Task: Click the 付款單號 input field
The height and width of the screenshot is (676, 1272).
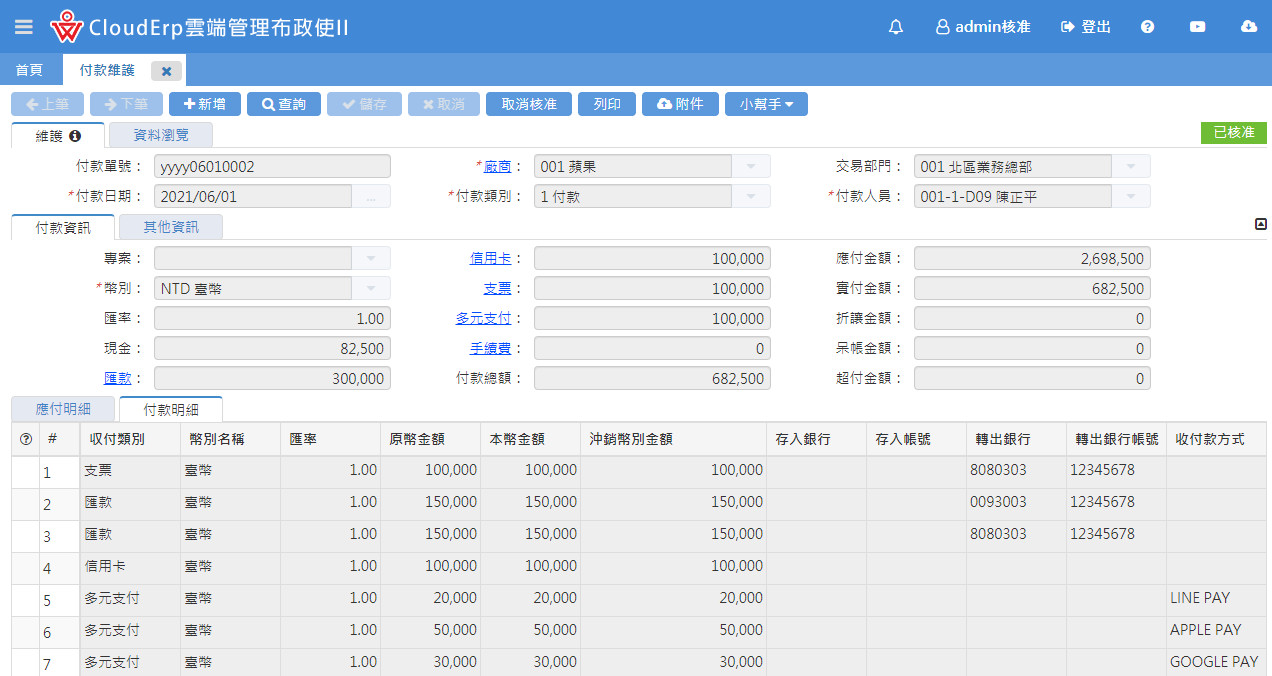Action: coord(272,167)
